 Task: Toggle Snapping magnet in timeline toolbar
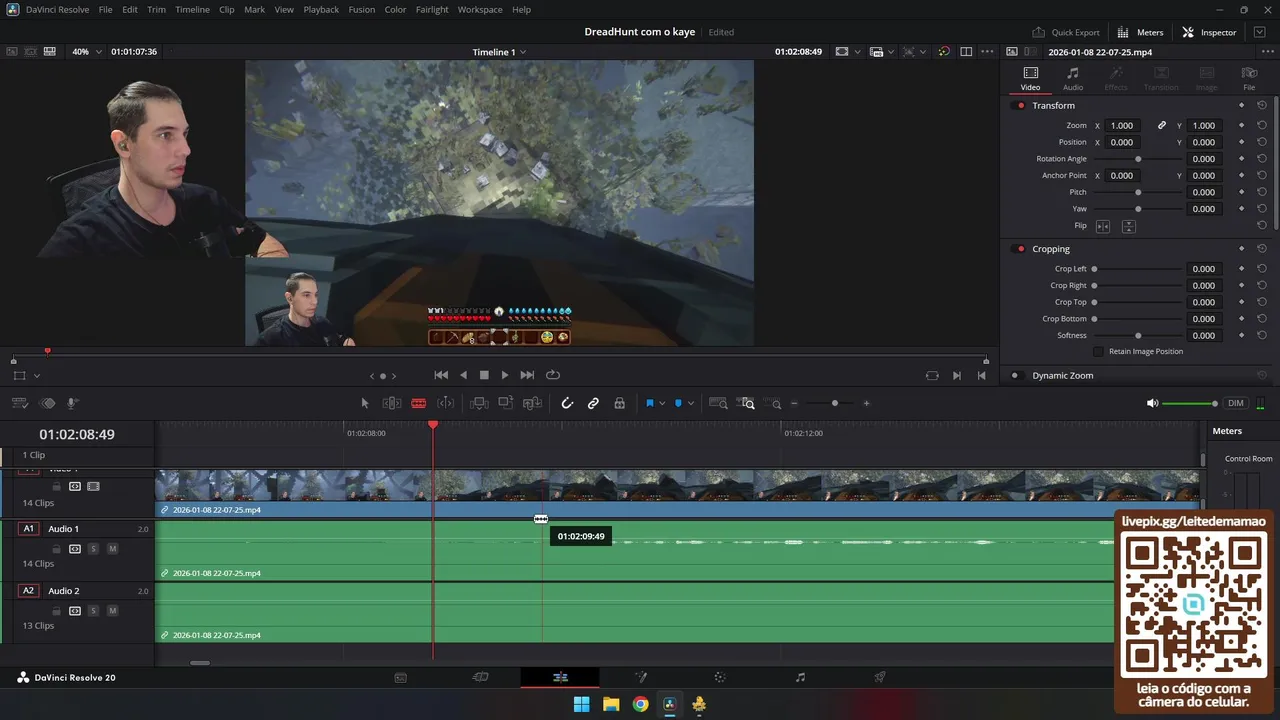tap(567, 403)
